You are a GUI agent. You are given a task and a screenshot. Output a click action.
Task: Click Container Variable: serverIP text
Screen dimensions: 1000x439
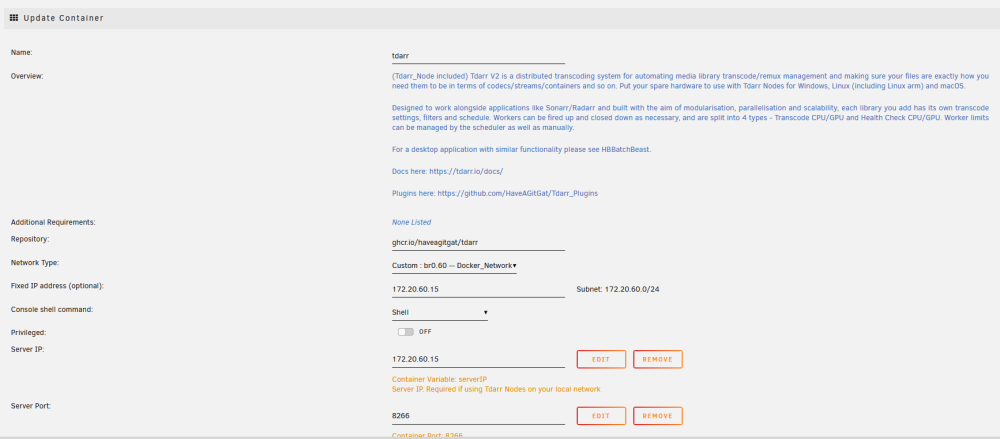coord(439,379)
